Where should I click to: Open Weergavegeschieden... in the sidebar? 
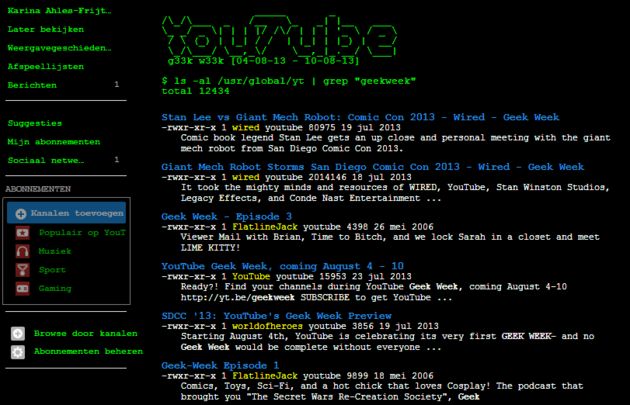pyautogui.click(x=59, y=48)
